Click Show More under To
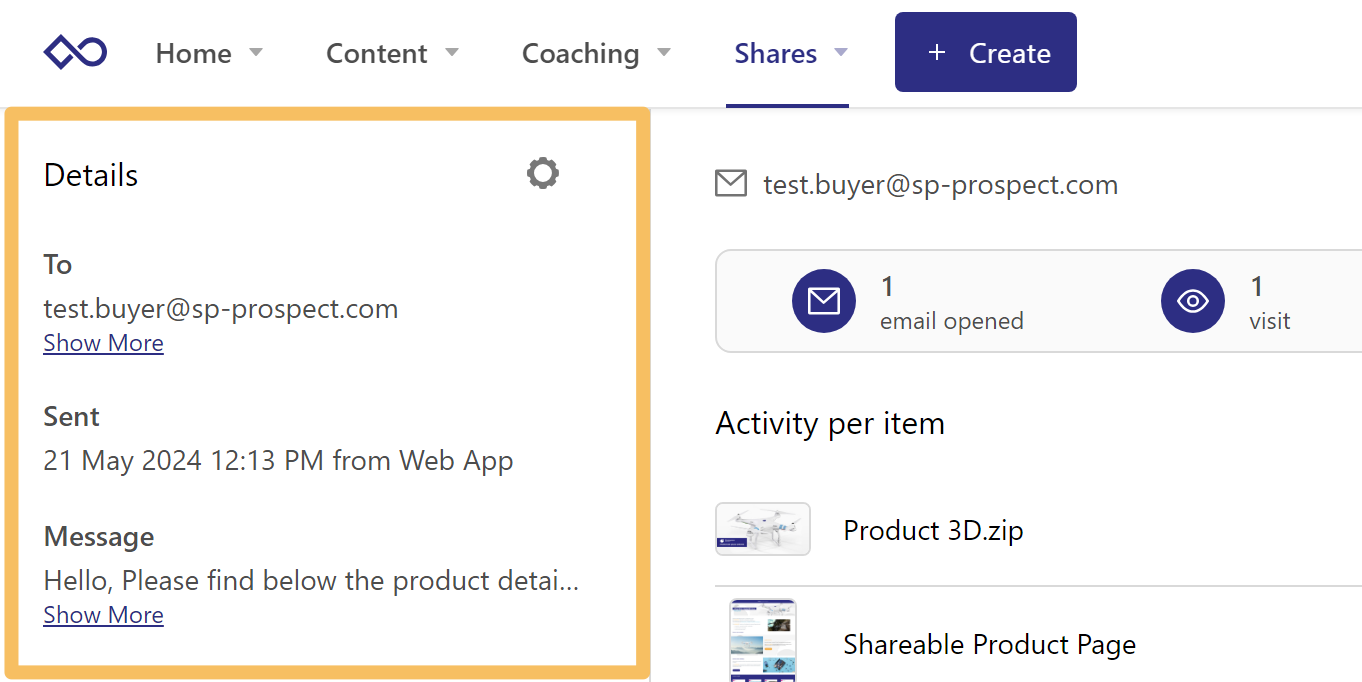 (x=104, y=343)
